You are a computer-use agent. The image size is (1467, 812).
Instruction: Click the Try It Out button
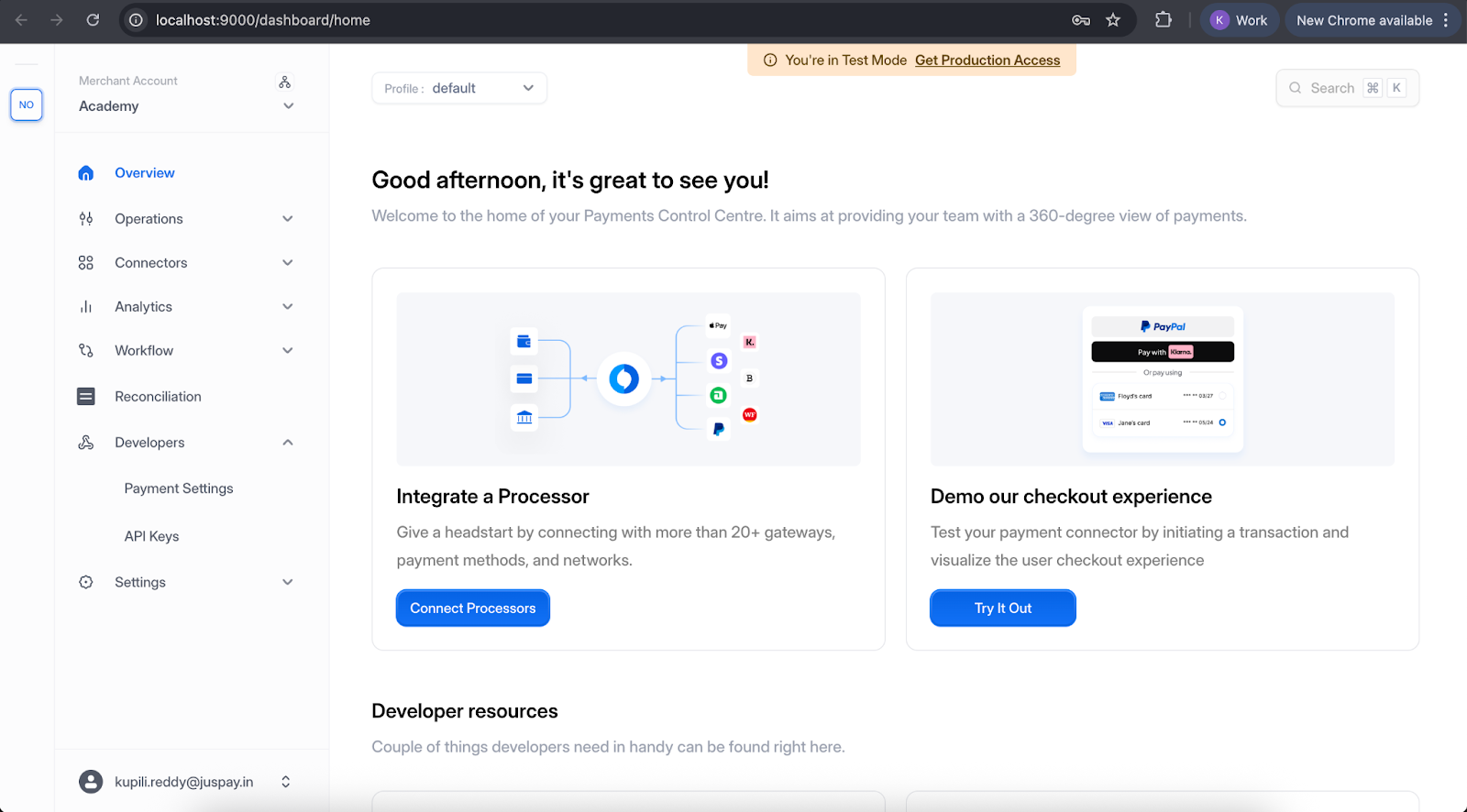point(1002,609)
